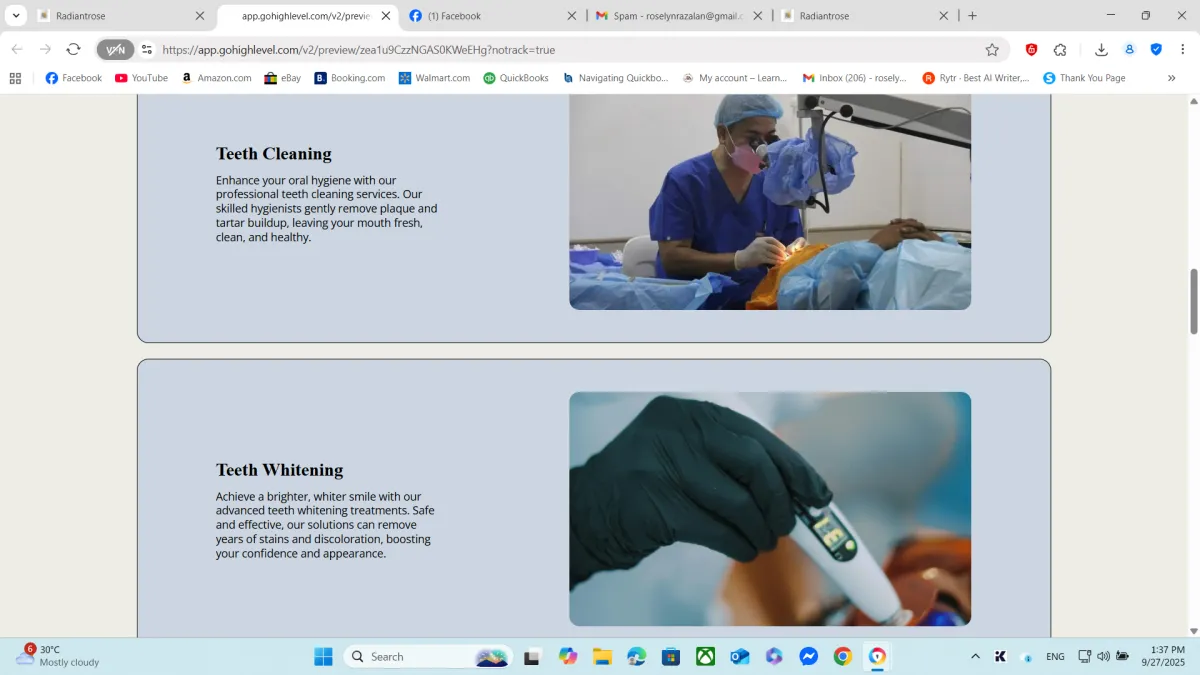
Task: Bookmark this page with star icon
Action: coord(992,49)
